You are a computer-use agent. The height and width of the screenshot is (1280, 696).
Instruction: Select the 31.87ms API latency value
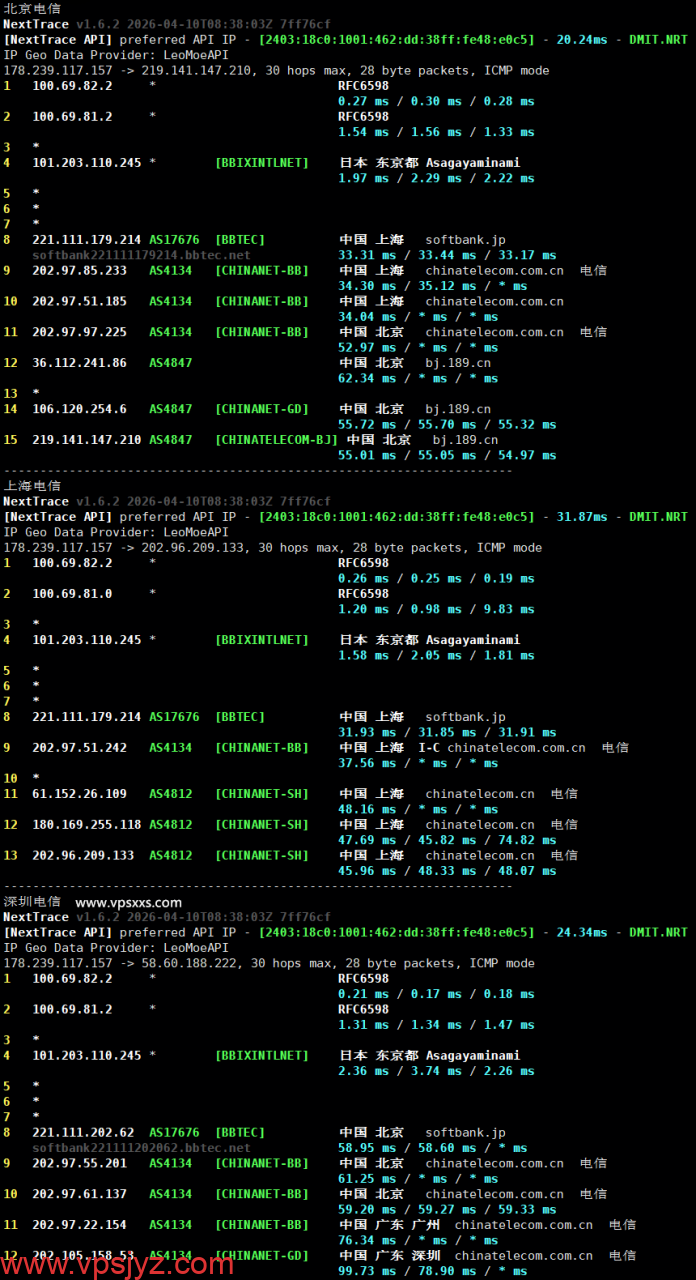pyautogui.click(x=582, y=517)
